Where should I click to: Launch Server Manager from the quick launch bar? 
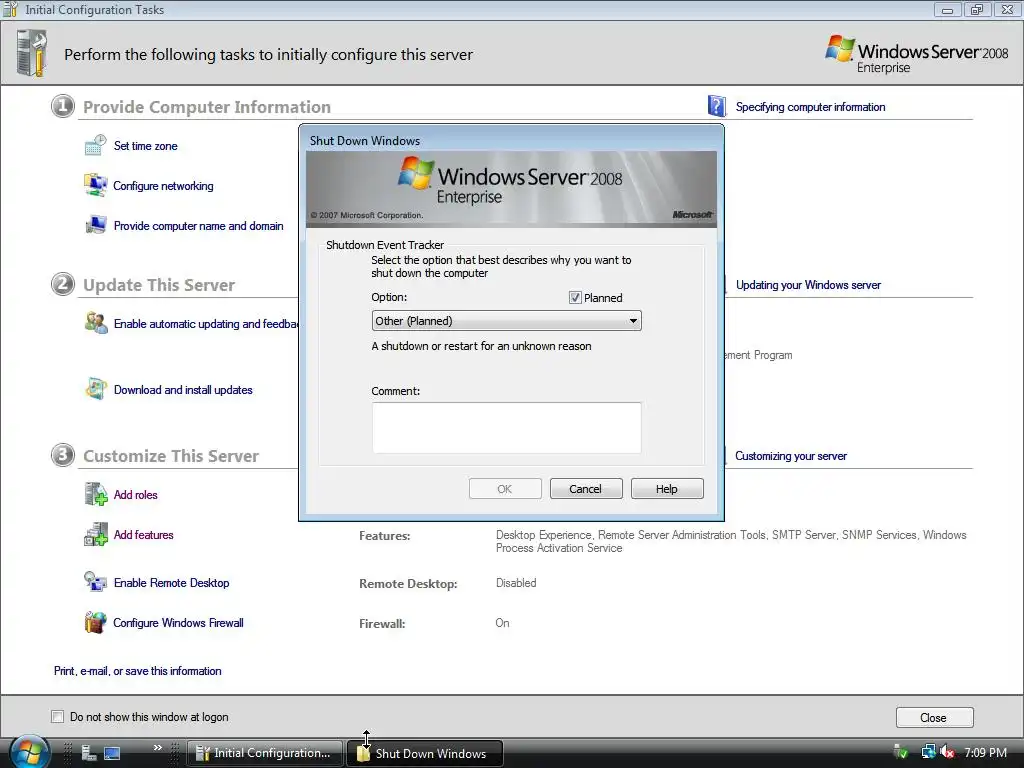click(x=89, y=753)
